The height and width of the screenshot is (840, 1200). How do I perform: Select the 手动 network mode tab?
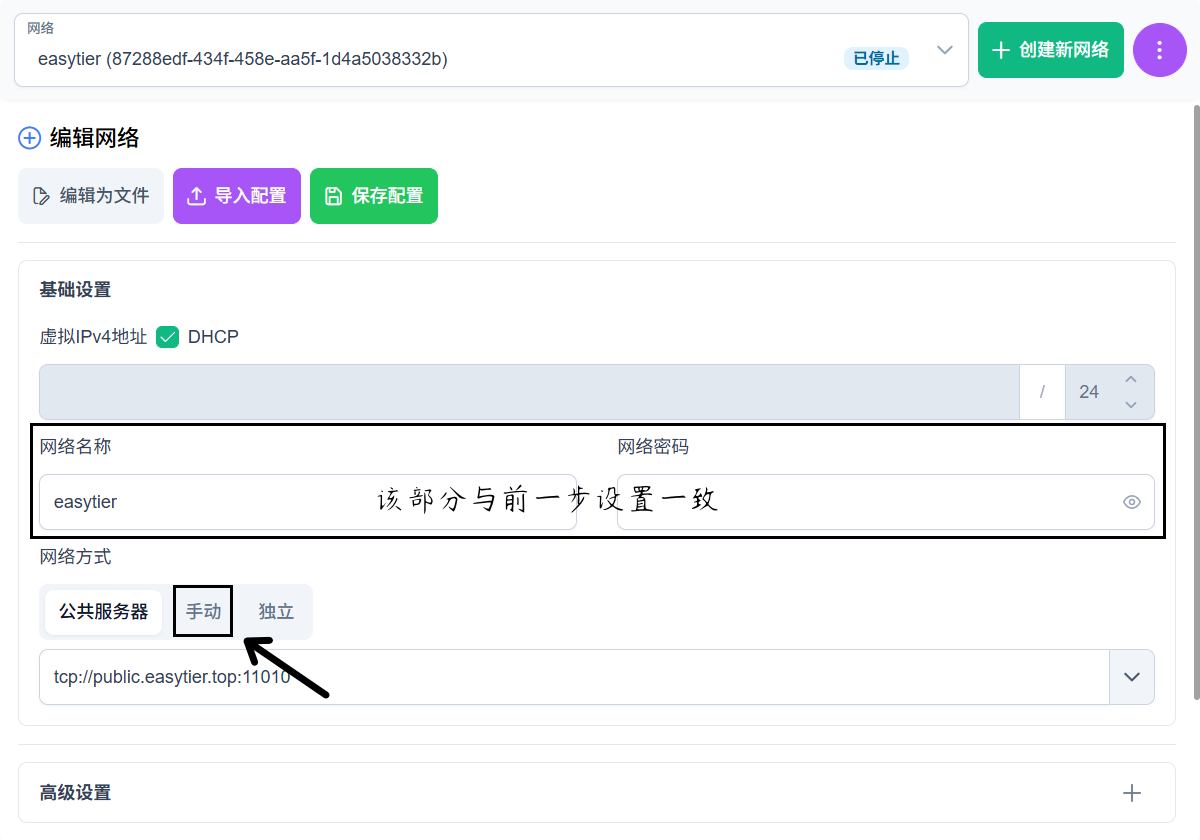(x=203, y=611)
